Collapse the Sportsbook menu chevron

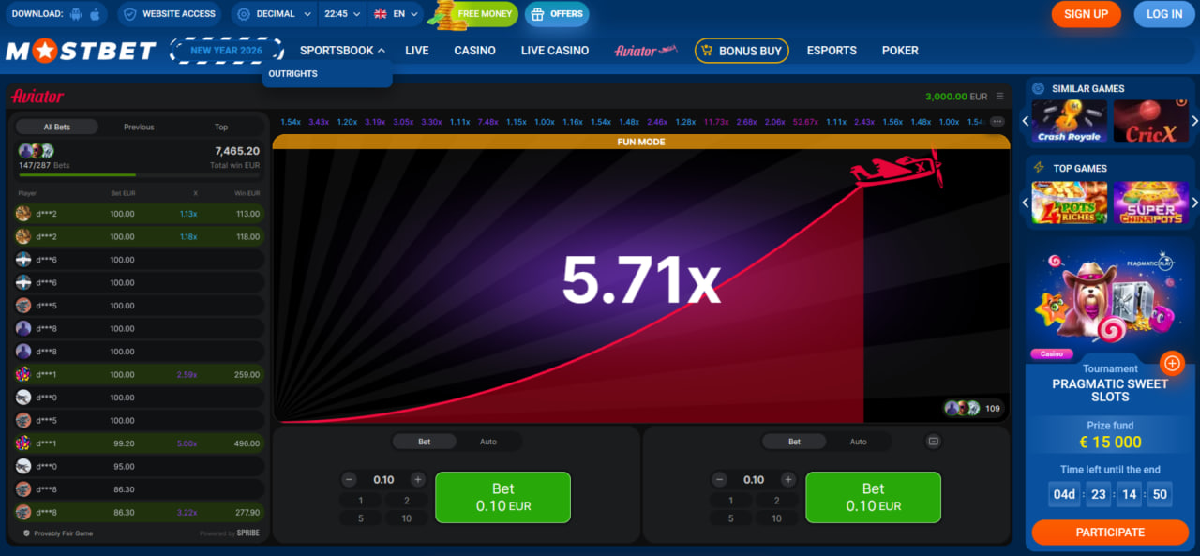point(381,50)
